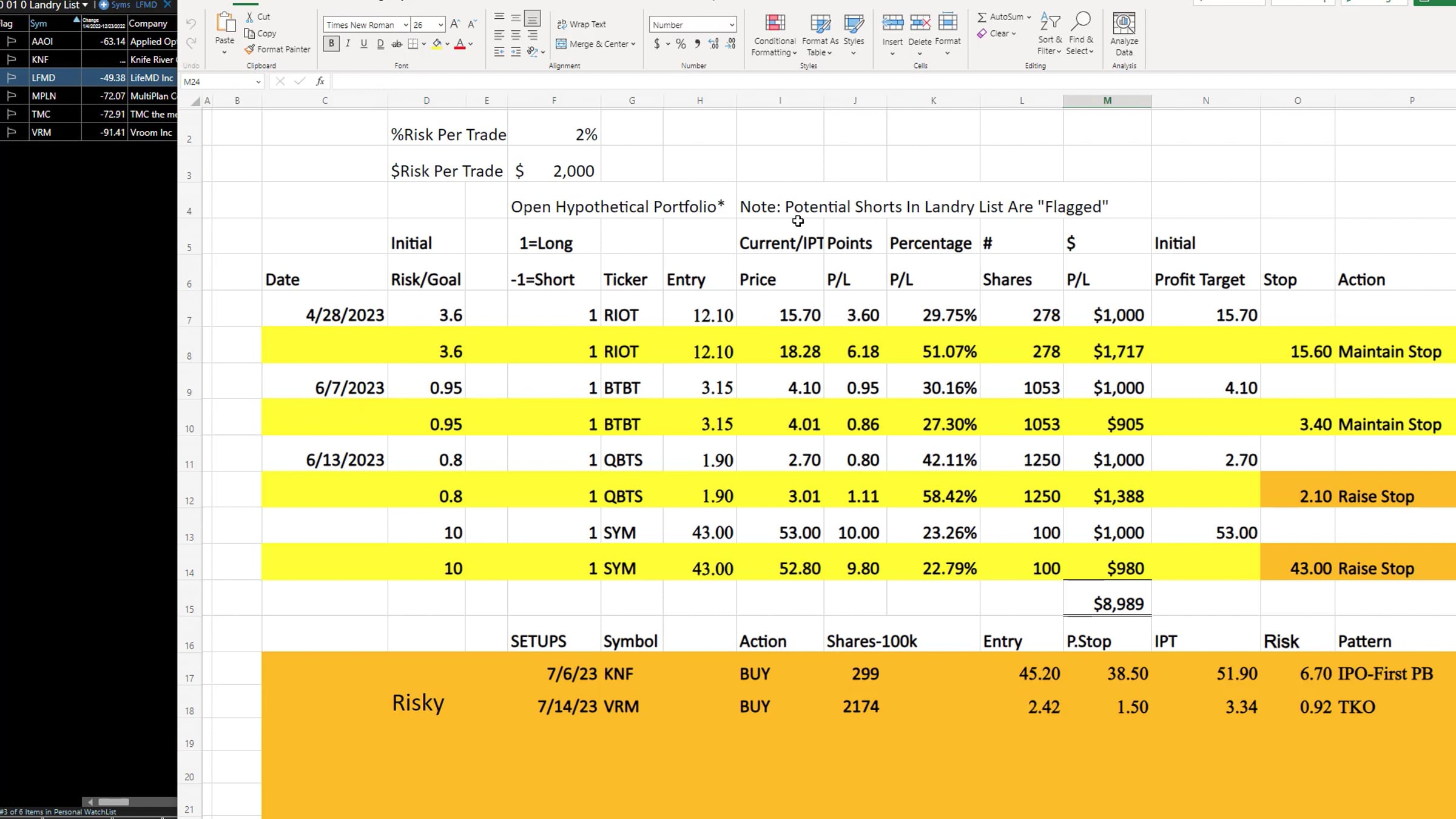This screenshot has width=1456, height=819.
Task: Apply Comma Style format
Action: (x=697, y=44)
